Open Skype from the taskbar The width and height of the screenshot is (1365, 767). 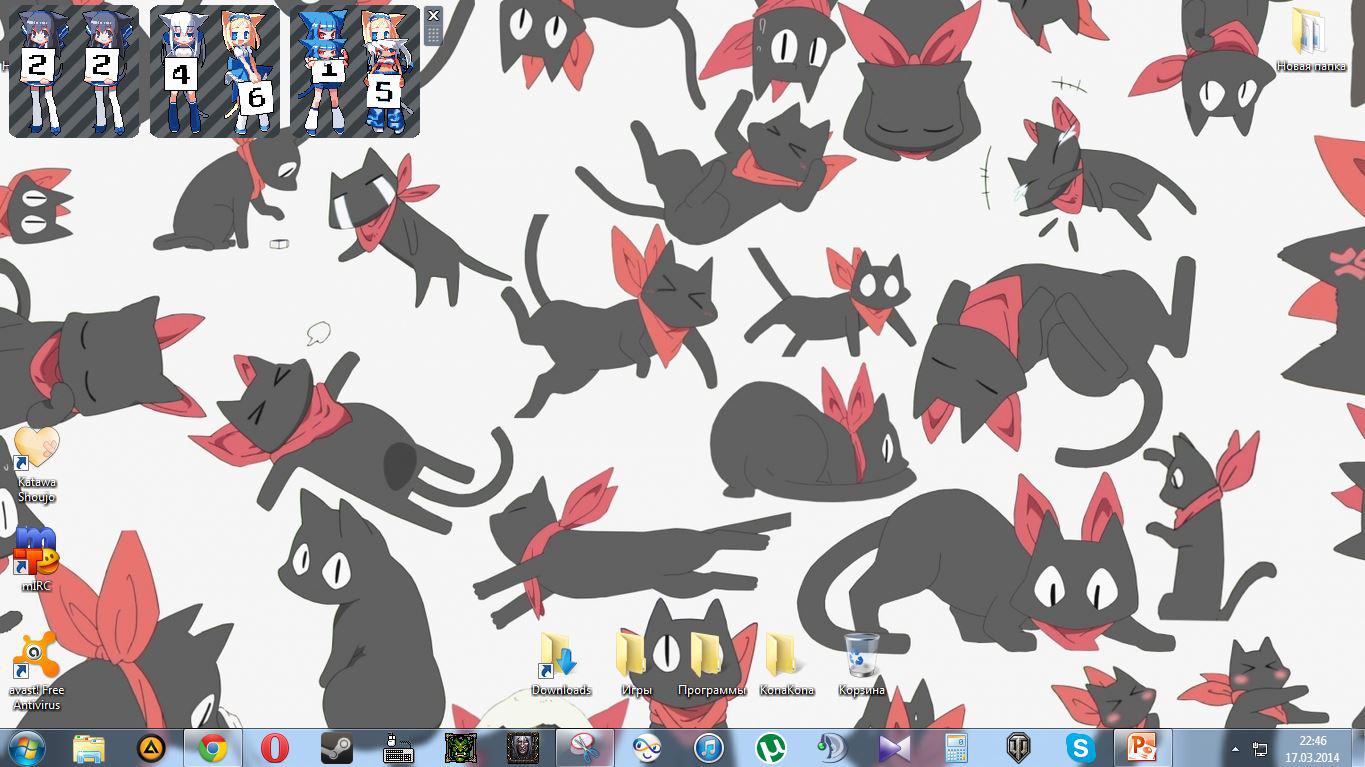1080,748
